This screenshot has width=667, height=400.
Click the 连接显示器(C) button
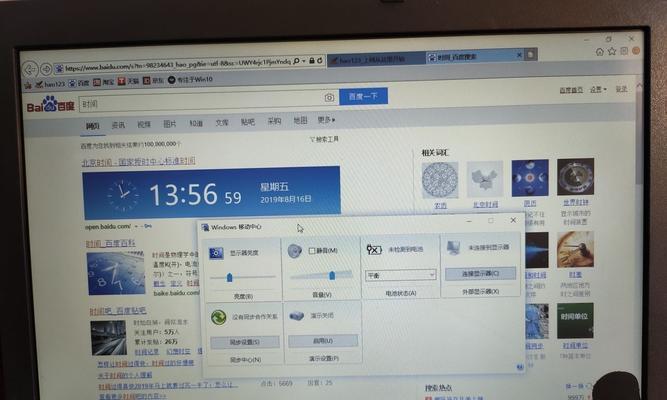pos(480,274)
